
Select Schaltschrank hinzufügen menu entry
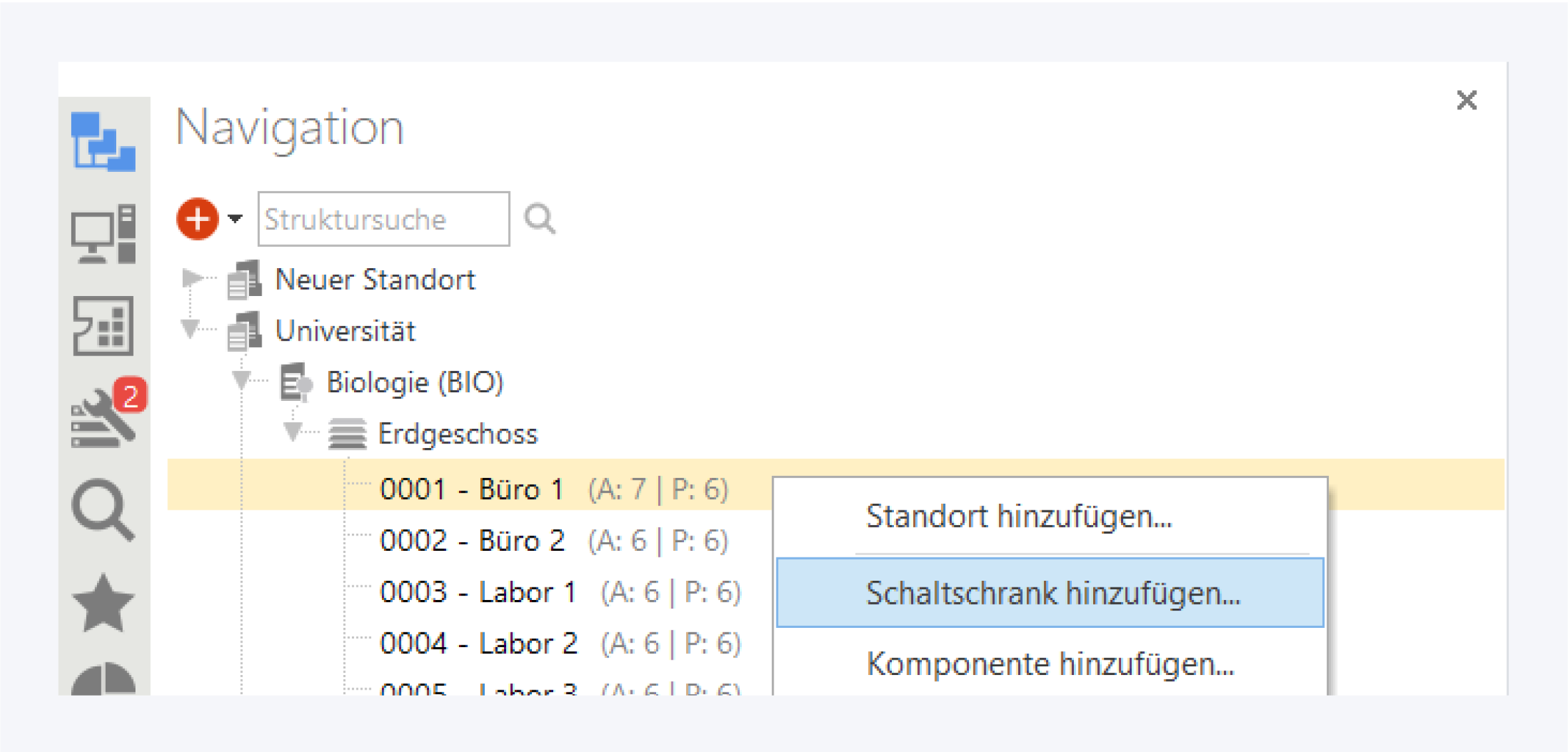click(x=1053, y=593)
